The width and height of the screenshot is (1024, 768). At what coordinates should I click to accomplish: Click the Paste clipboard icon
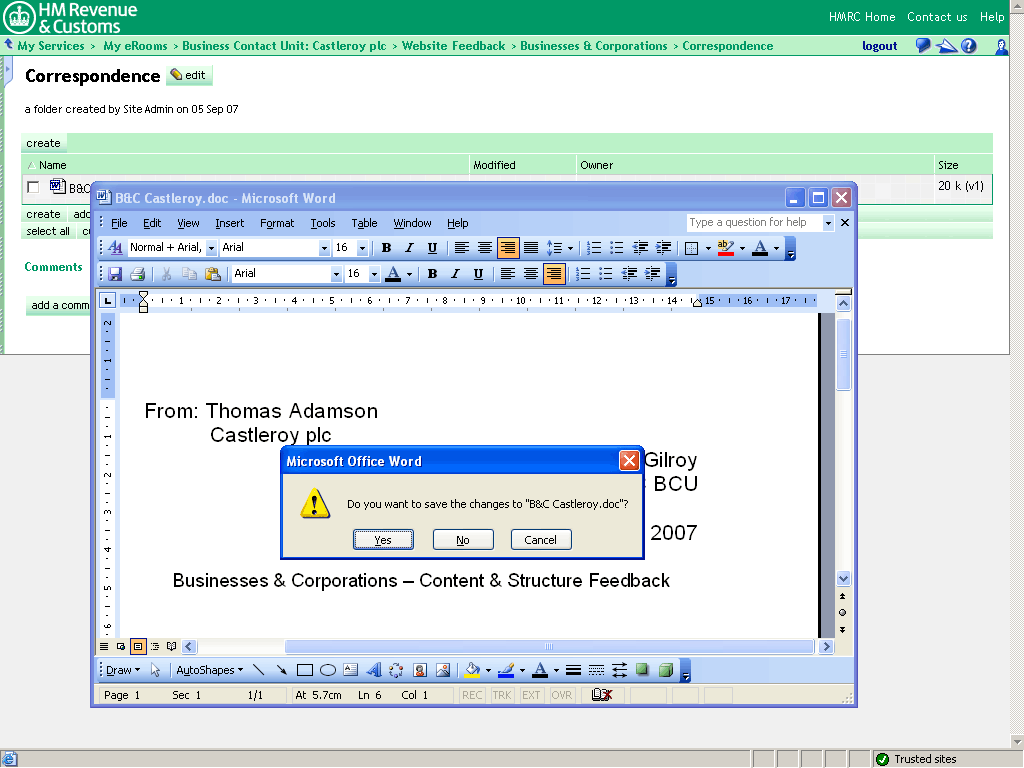(x=212, y=274)
